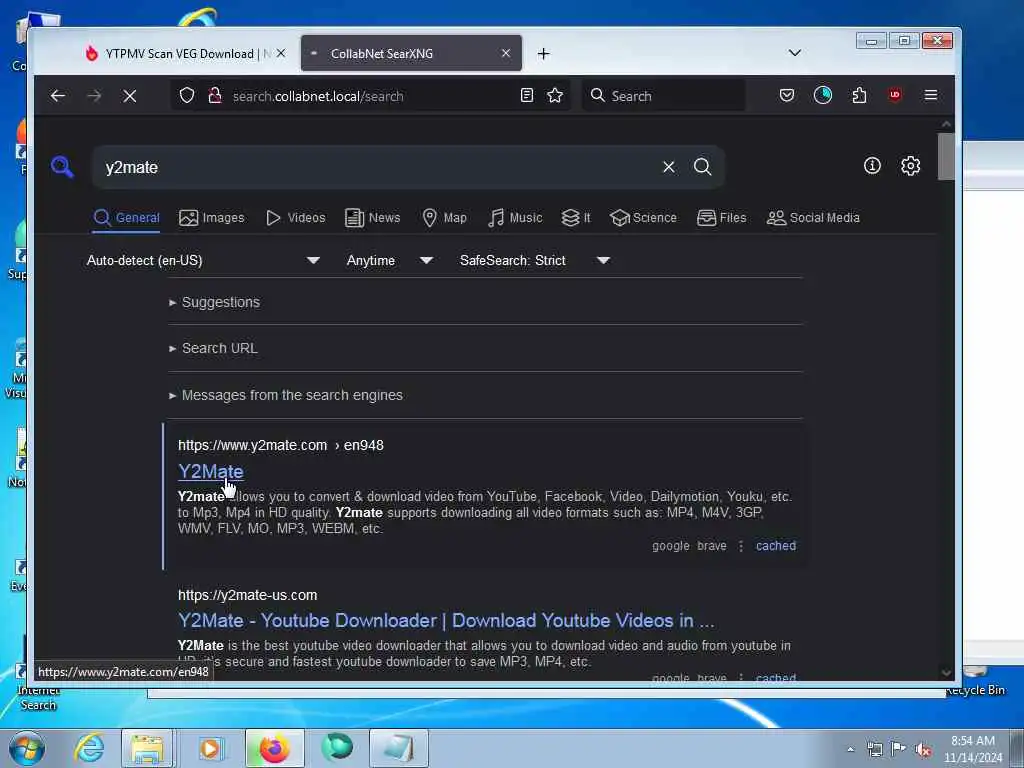Select the Science search category
Viewport: 1024px width, 768px height.
(643, 217)
